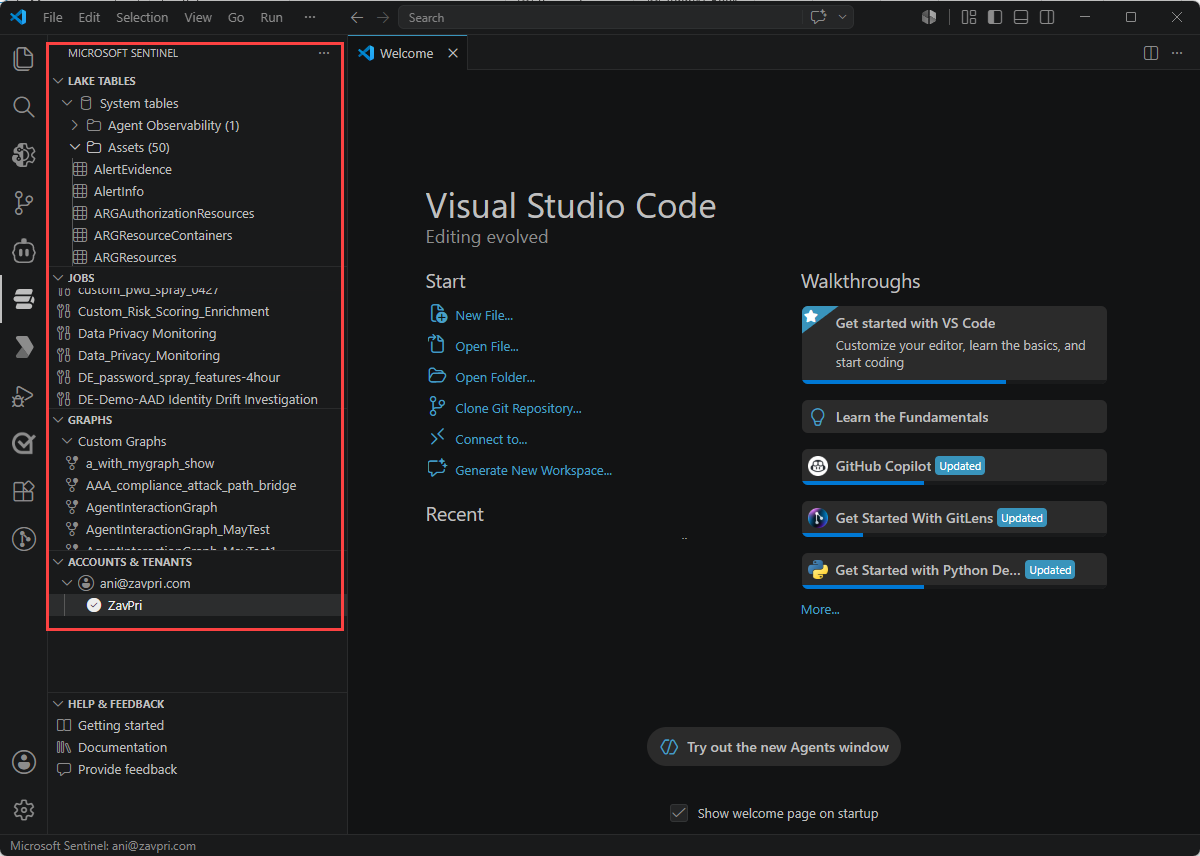This screenshot has height=856, width=1200.
Task: Open the Manage gear icon
Action: tap(23, 810)
